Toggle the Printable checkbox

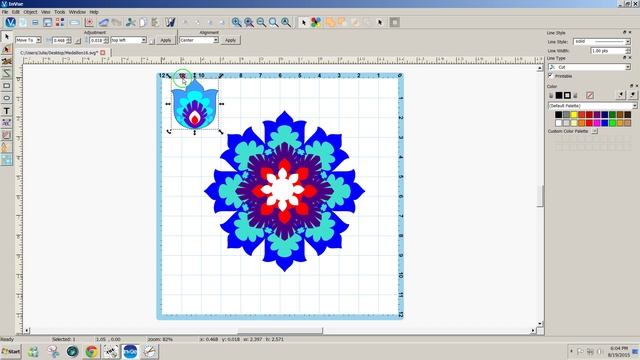550,76
